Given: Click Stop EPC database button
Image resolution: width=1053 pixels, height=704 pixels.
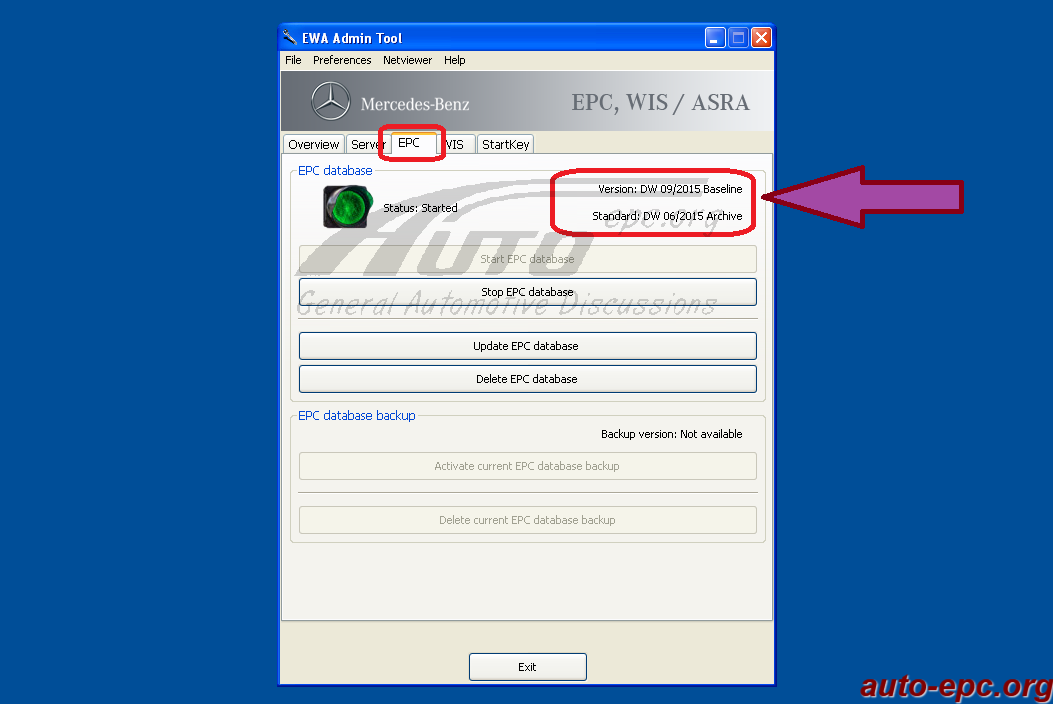Looking at the screenshot, I should click(527, 292).
